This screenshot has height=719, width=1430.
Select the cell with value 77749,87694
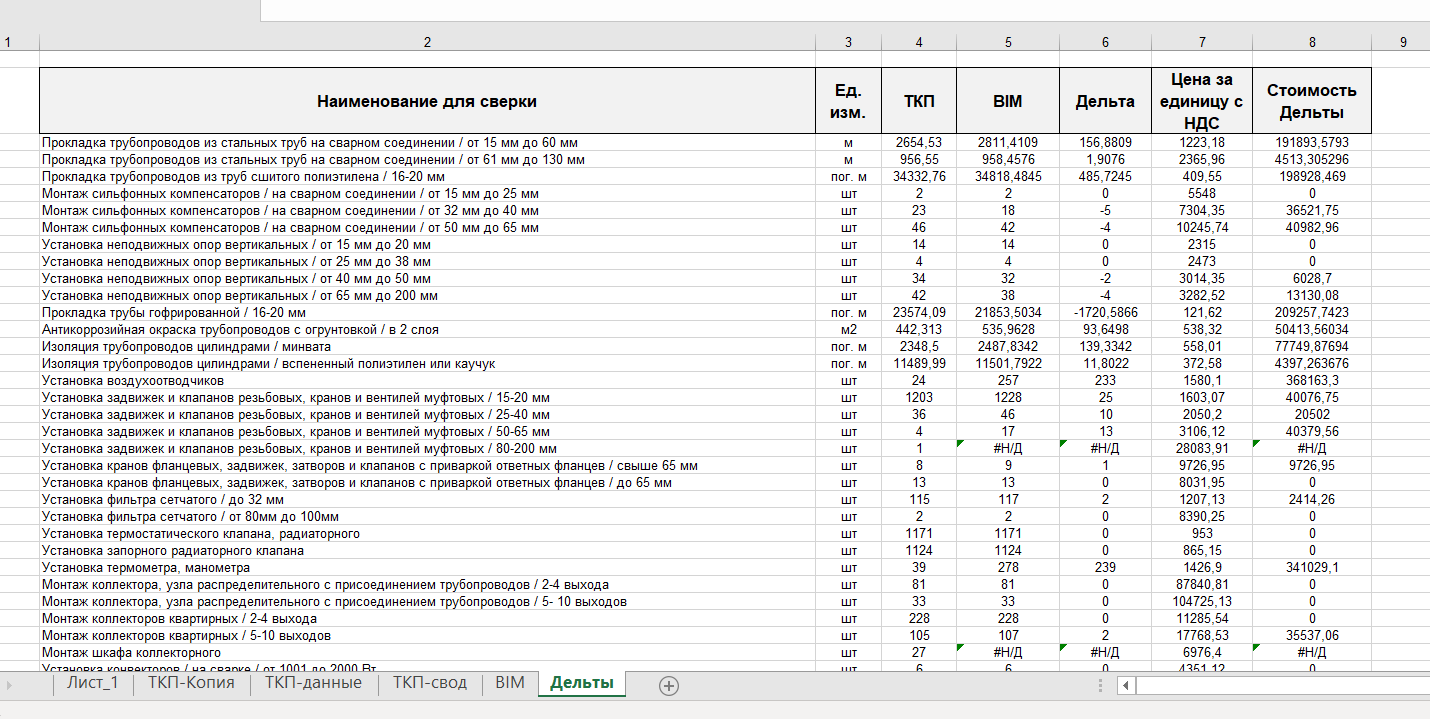[1312, 347]
